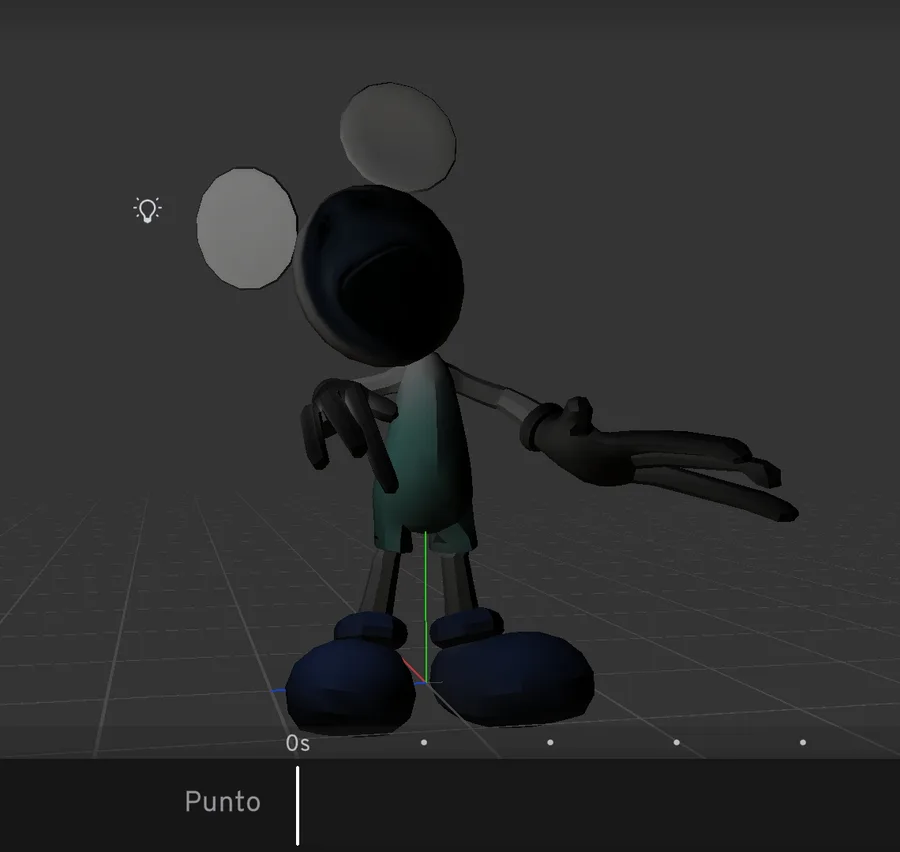Click the 0s timeline label

(298, 743)
